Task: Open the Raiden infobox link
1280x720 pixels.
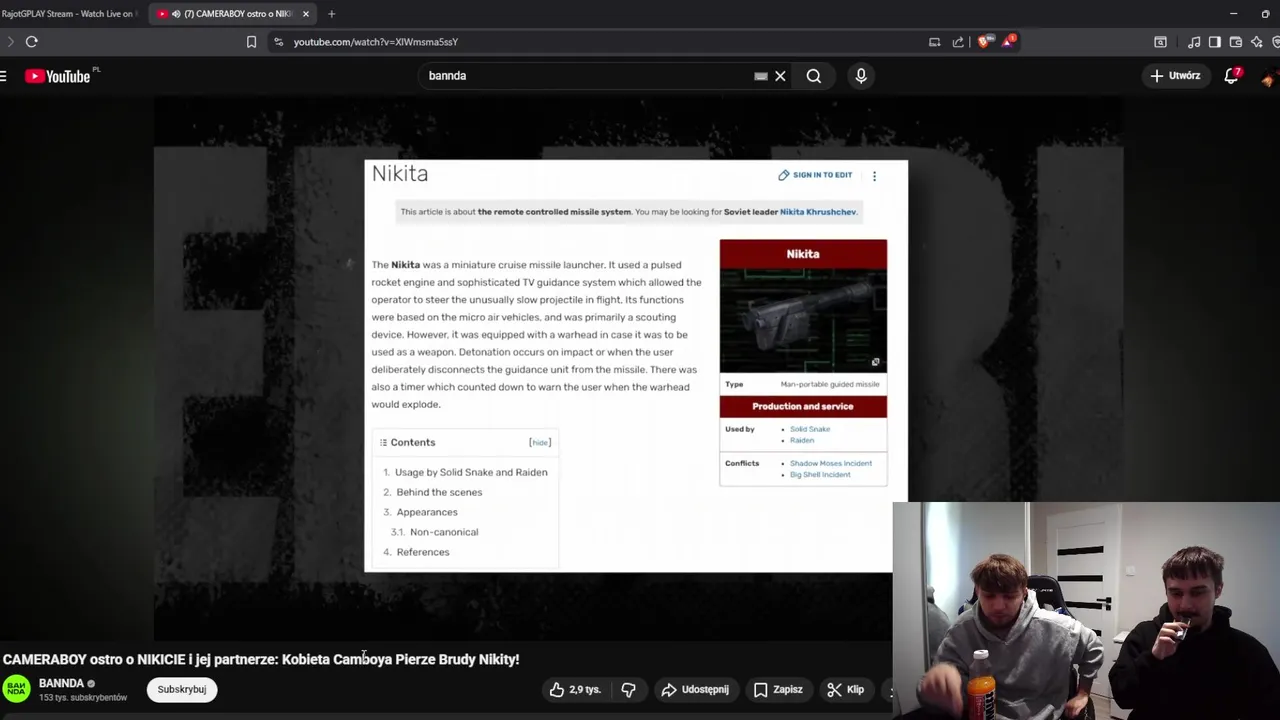Action: [x=802, y=440]
